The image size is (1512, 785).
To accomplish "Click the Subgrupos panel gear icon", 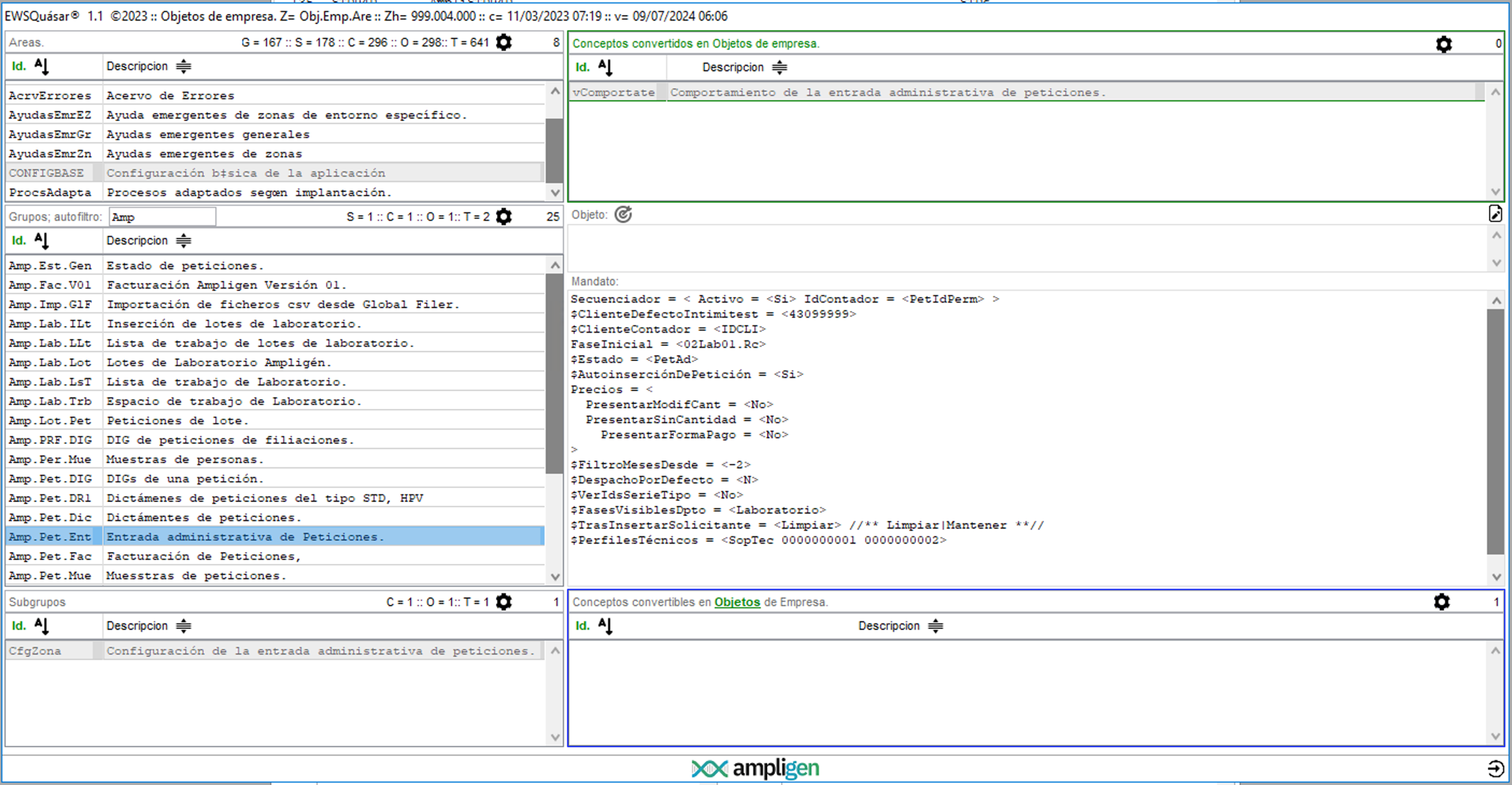I will point(503,602).
